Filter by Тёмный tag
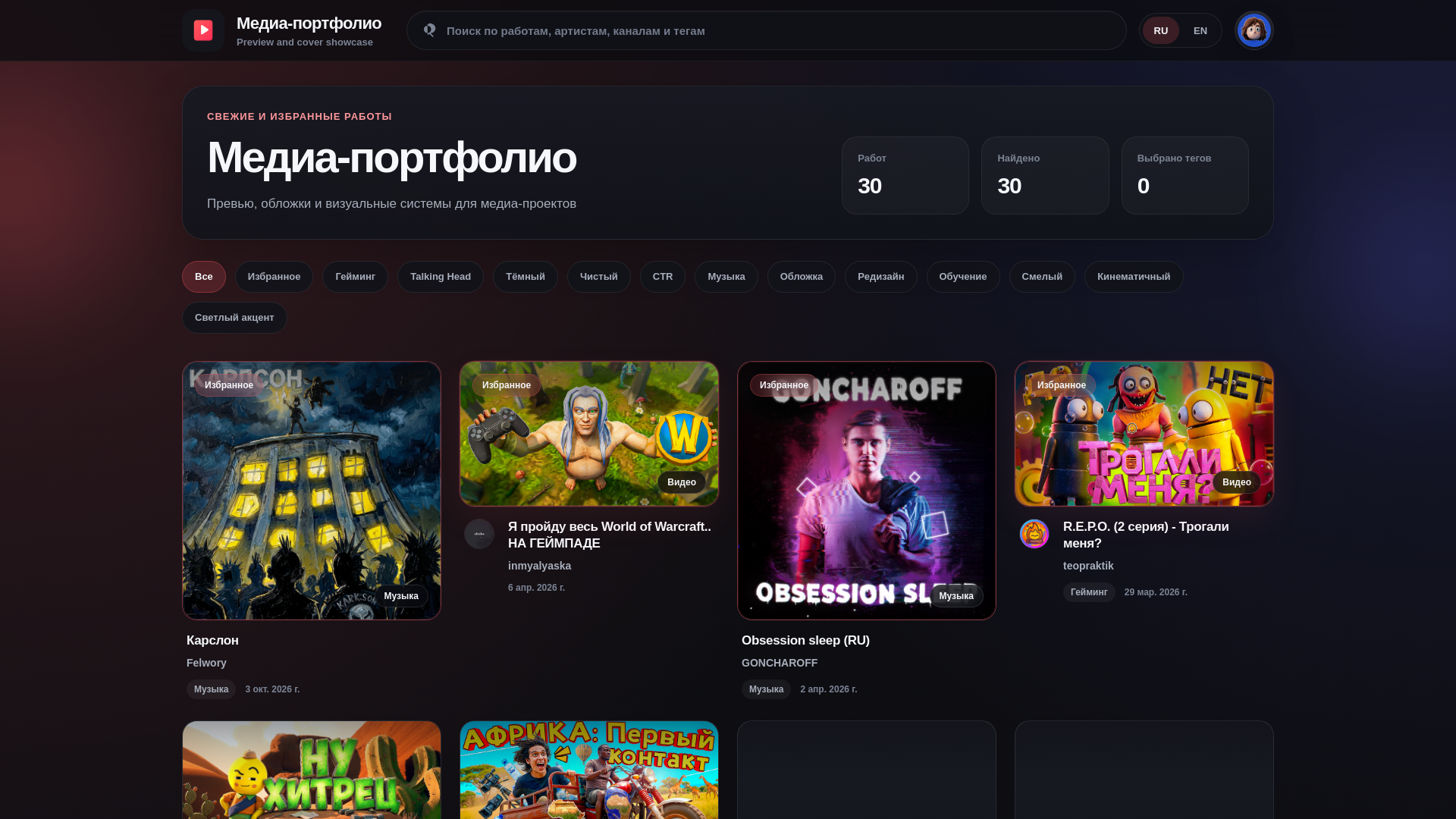1456x819 pixels. tap(526, 277)
